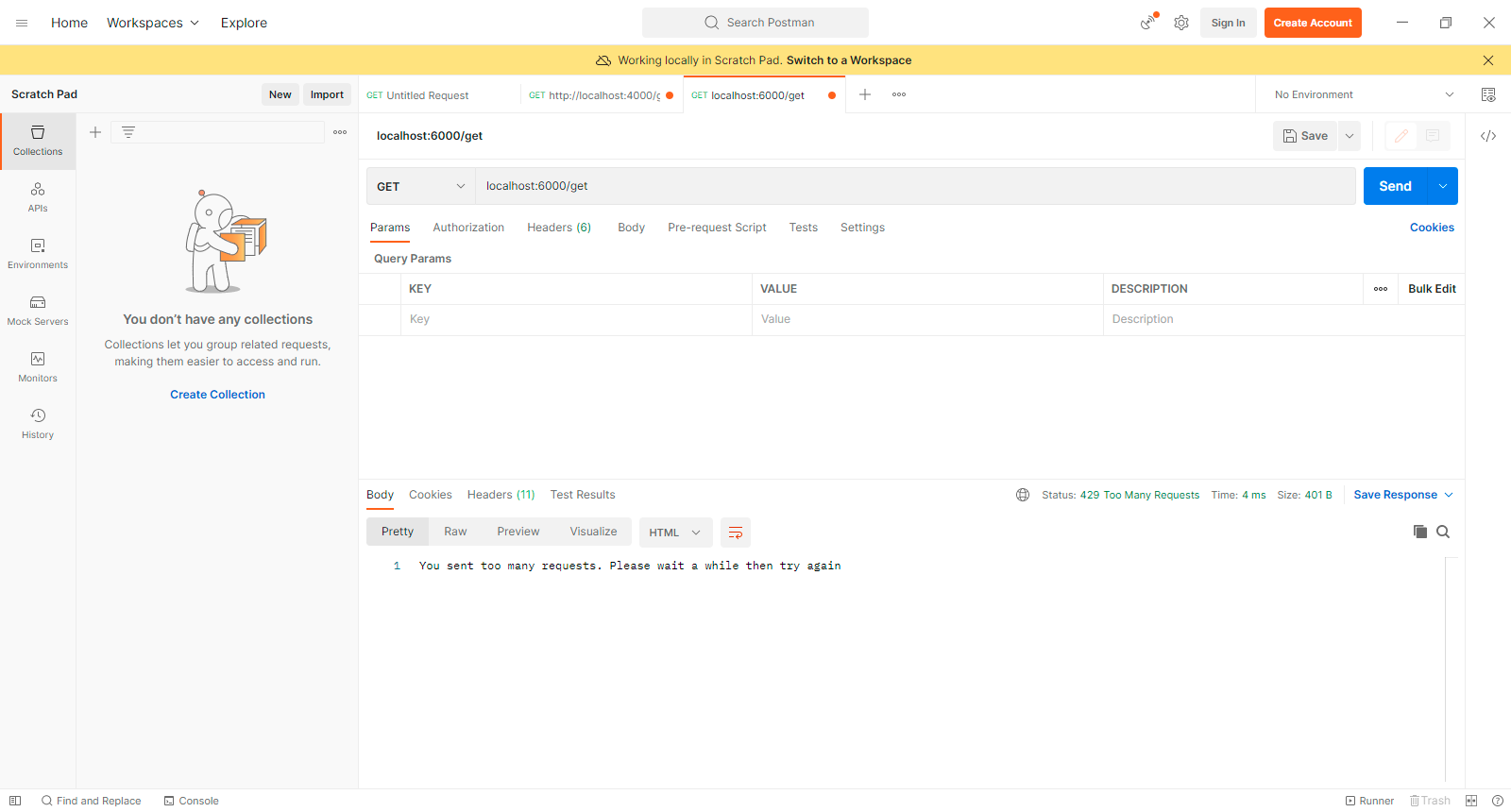Expand the Save options arrow
Image resolution: width=1511 pixels, height=812 pixels.
point(1350,136)
